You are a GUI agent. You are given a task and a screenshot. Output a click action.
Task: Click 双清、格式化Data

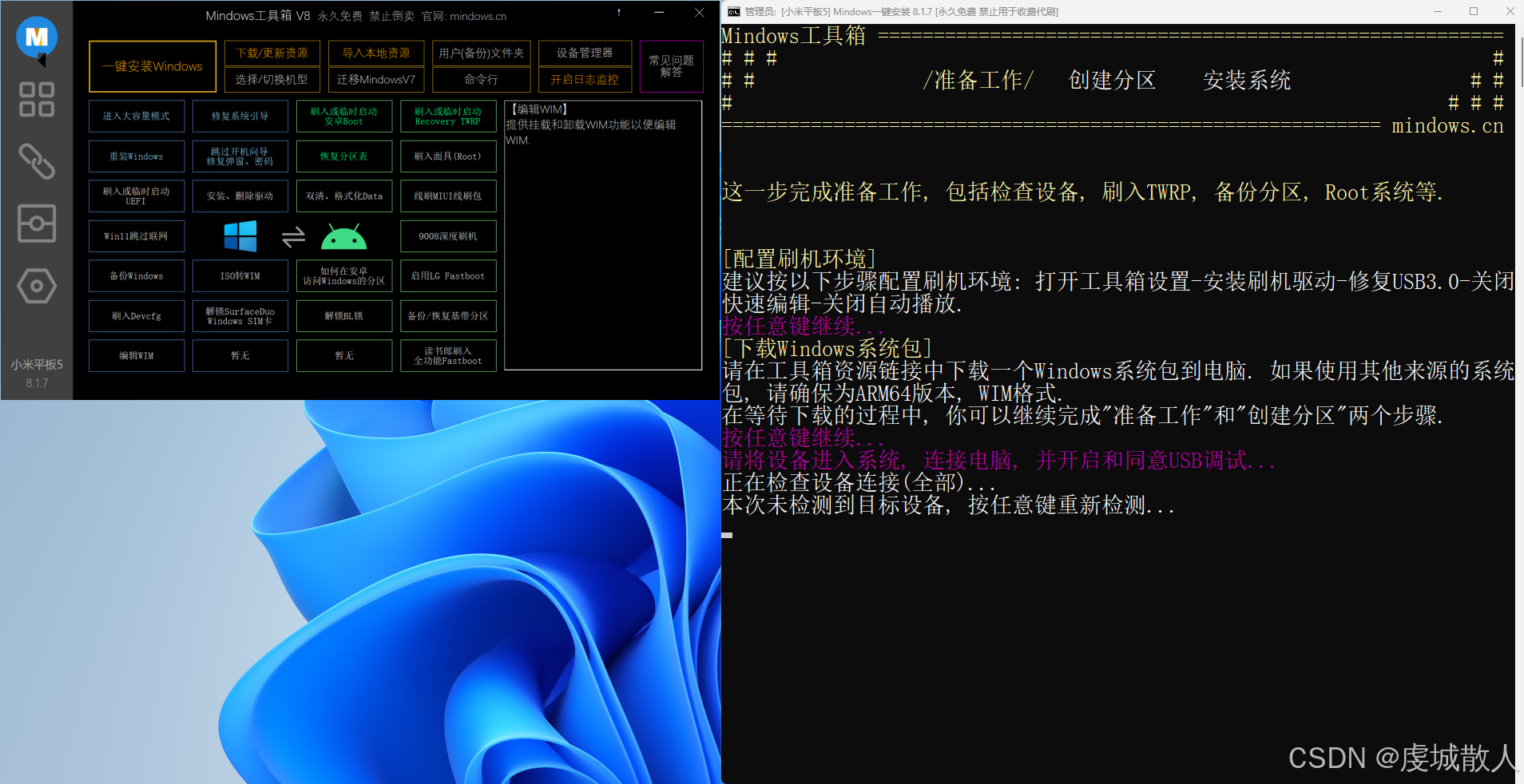click(x=344, y=196)
